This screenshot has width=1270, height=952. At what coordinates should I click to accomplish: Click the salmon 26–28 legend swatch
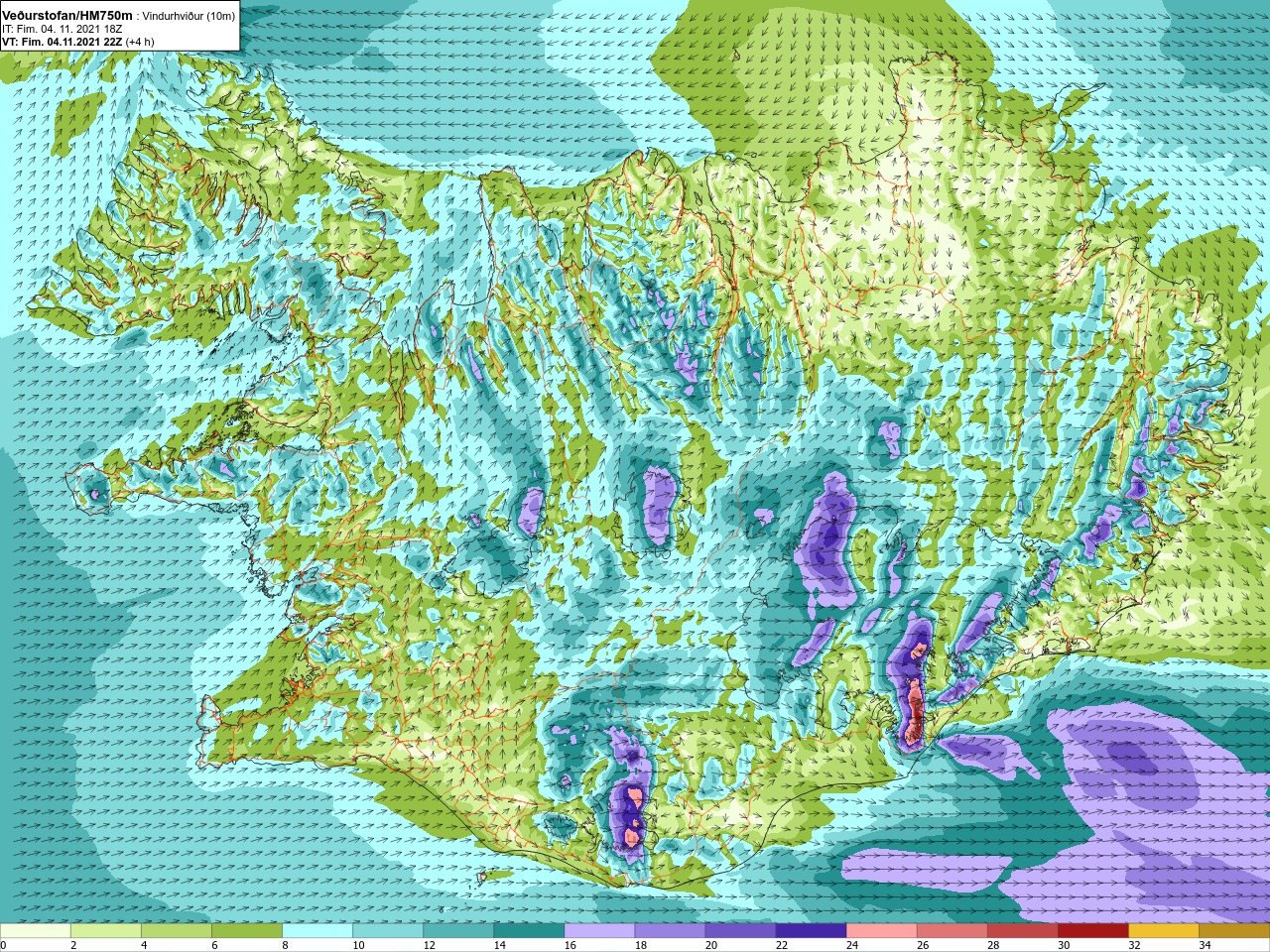tap(952, 931)
